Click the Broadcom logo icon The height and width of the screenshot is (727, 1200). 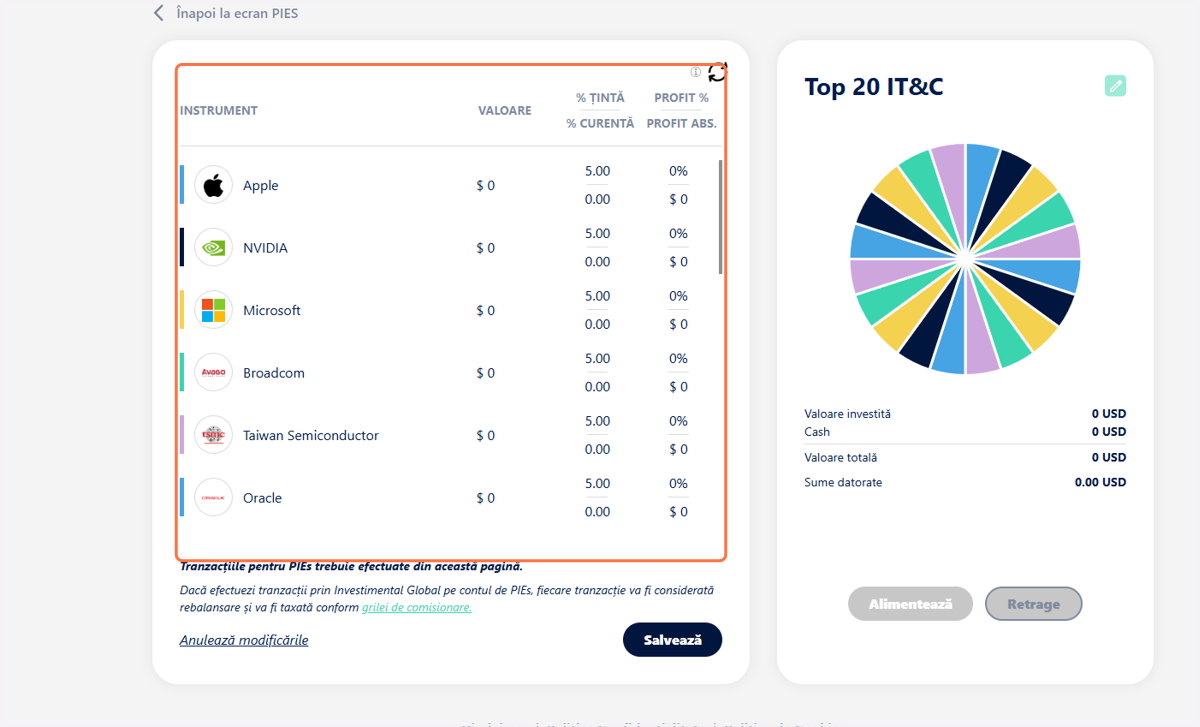click(x=213, y=372)
